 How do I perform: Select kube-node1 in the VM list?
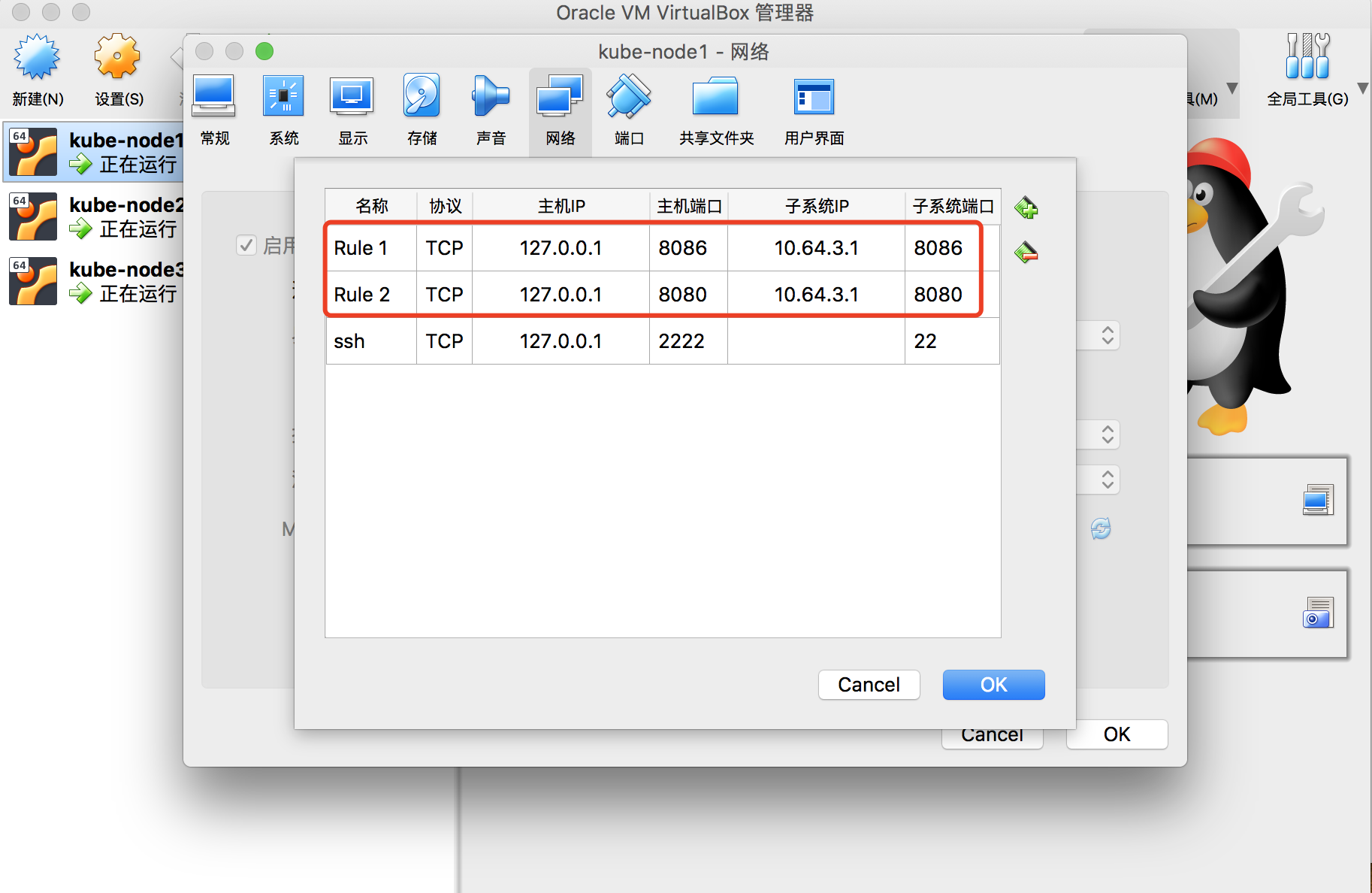94,152
